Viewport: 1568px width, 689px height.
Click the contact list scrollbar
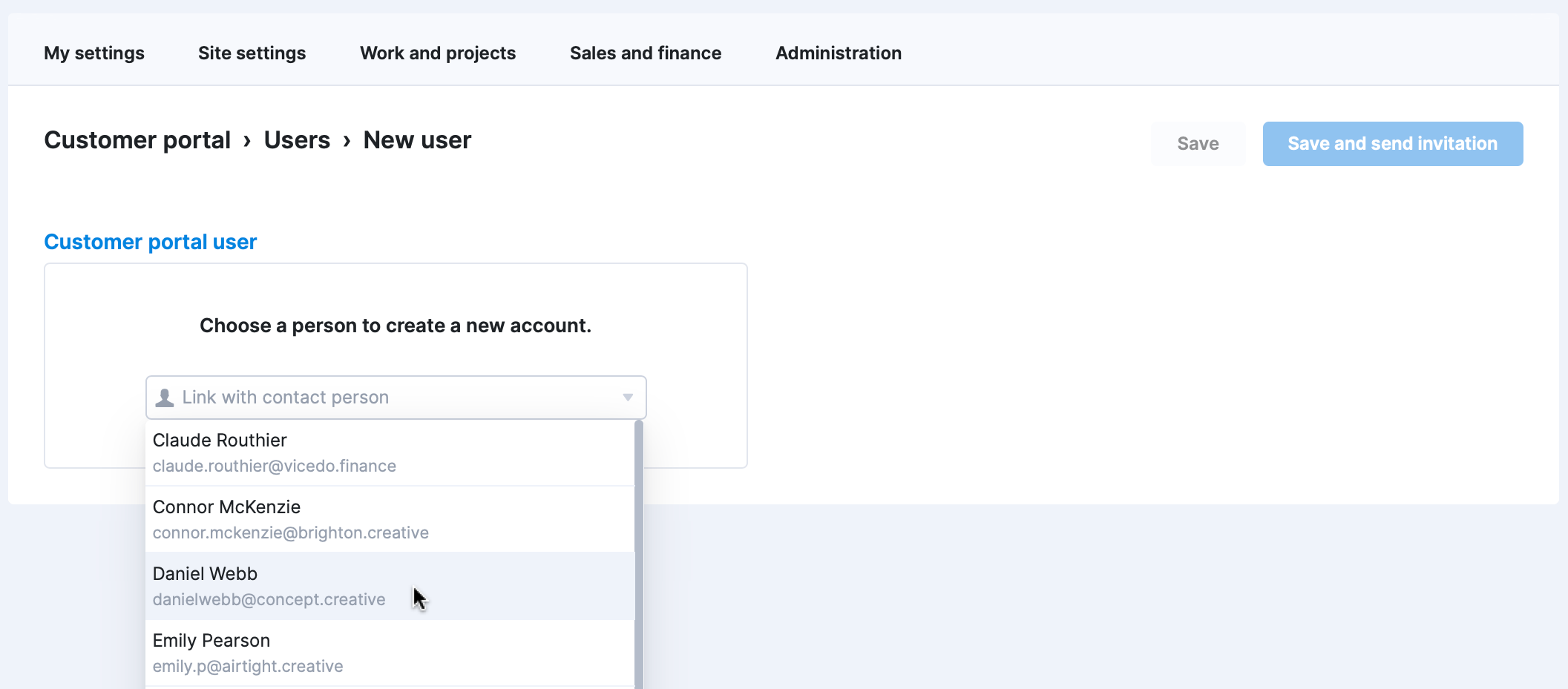point(639,555)
